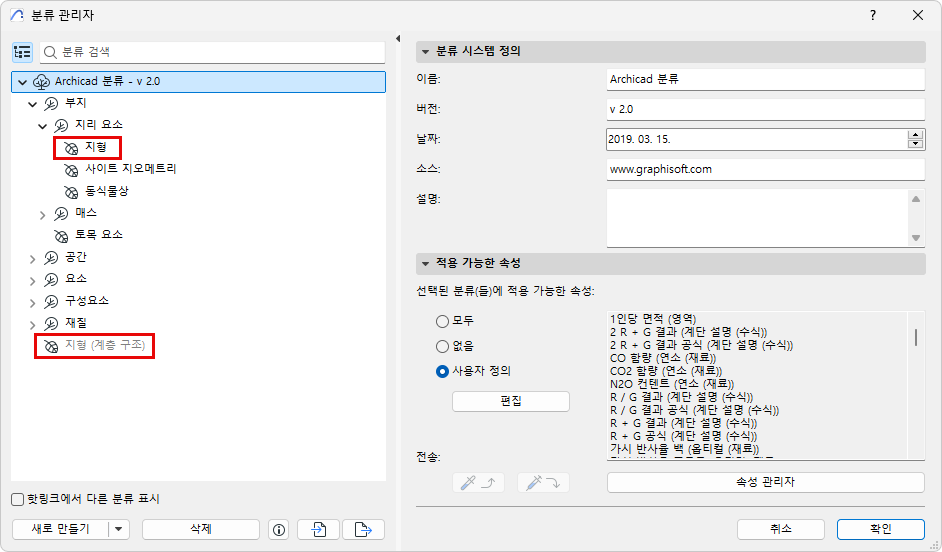This screenshot has height=552, width=942.
Task: Click the icon beside 지리 요소
Action: [x=61, y=126]
